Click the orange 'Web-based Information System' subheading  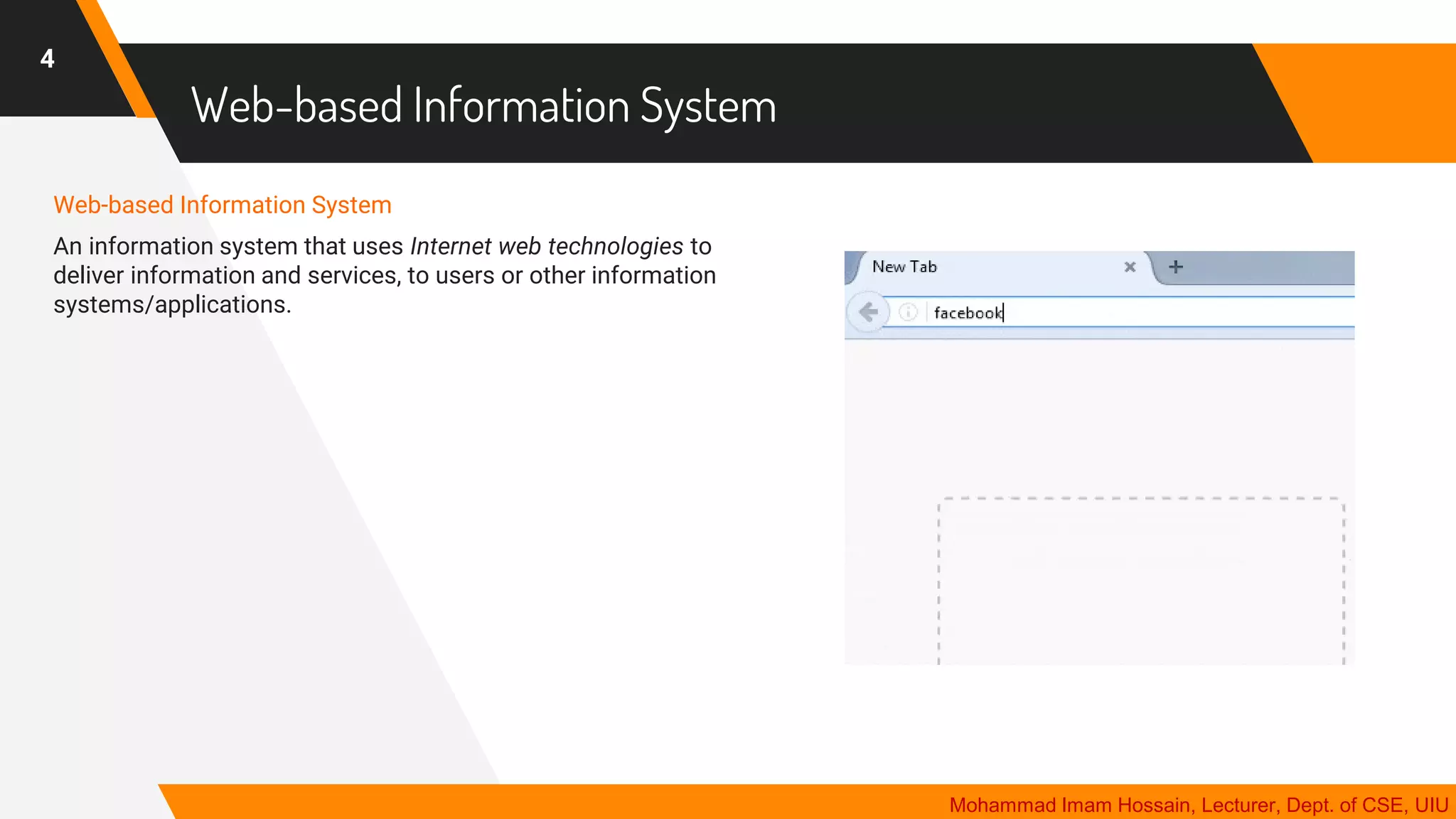[223, 205]
